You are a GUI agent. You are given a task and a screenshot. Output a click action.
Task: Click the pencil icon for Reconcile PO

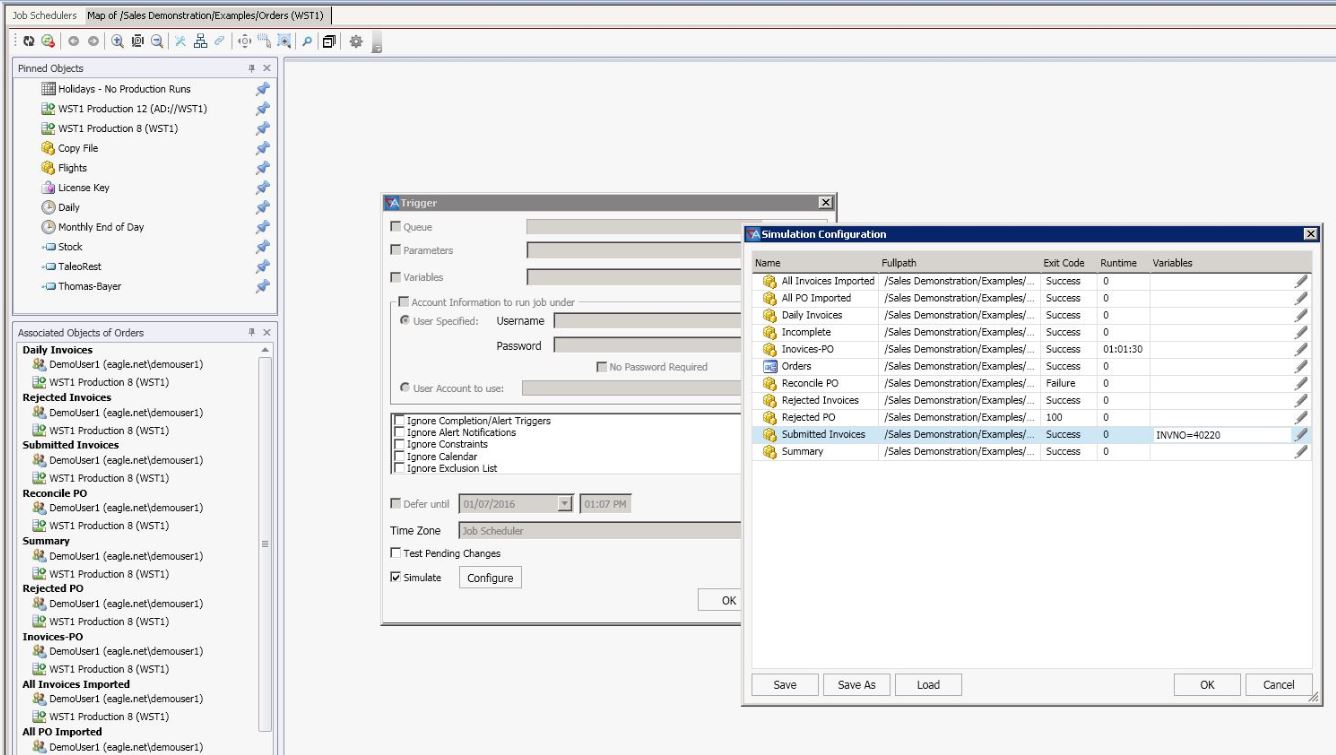(1300, 384)
